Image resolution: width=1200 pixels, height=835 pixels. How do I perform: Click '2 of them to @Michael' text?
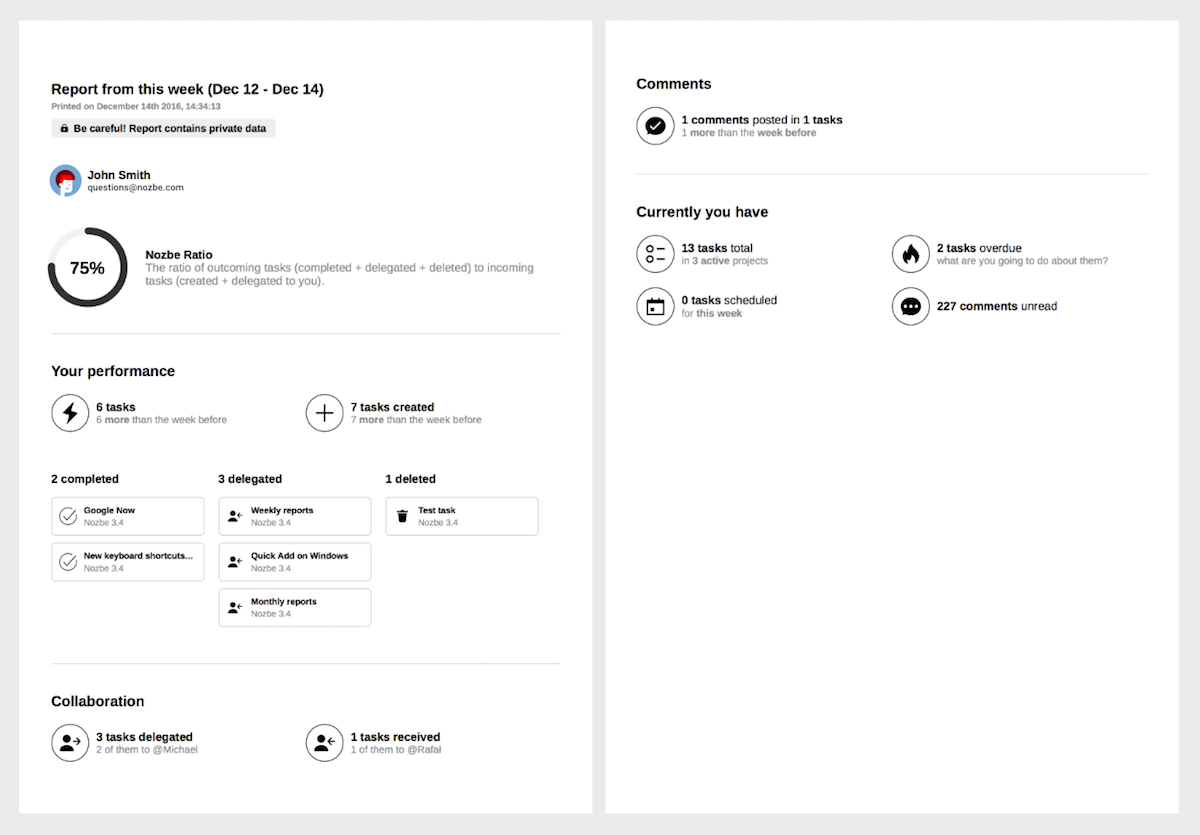(147, 750)
